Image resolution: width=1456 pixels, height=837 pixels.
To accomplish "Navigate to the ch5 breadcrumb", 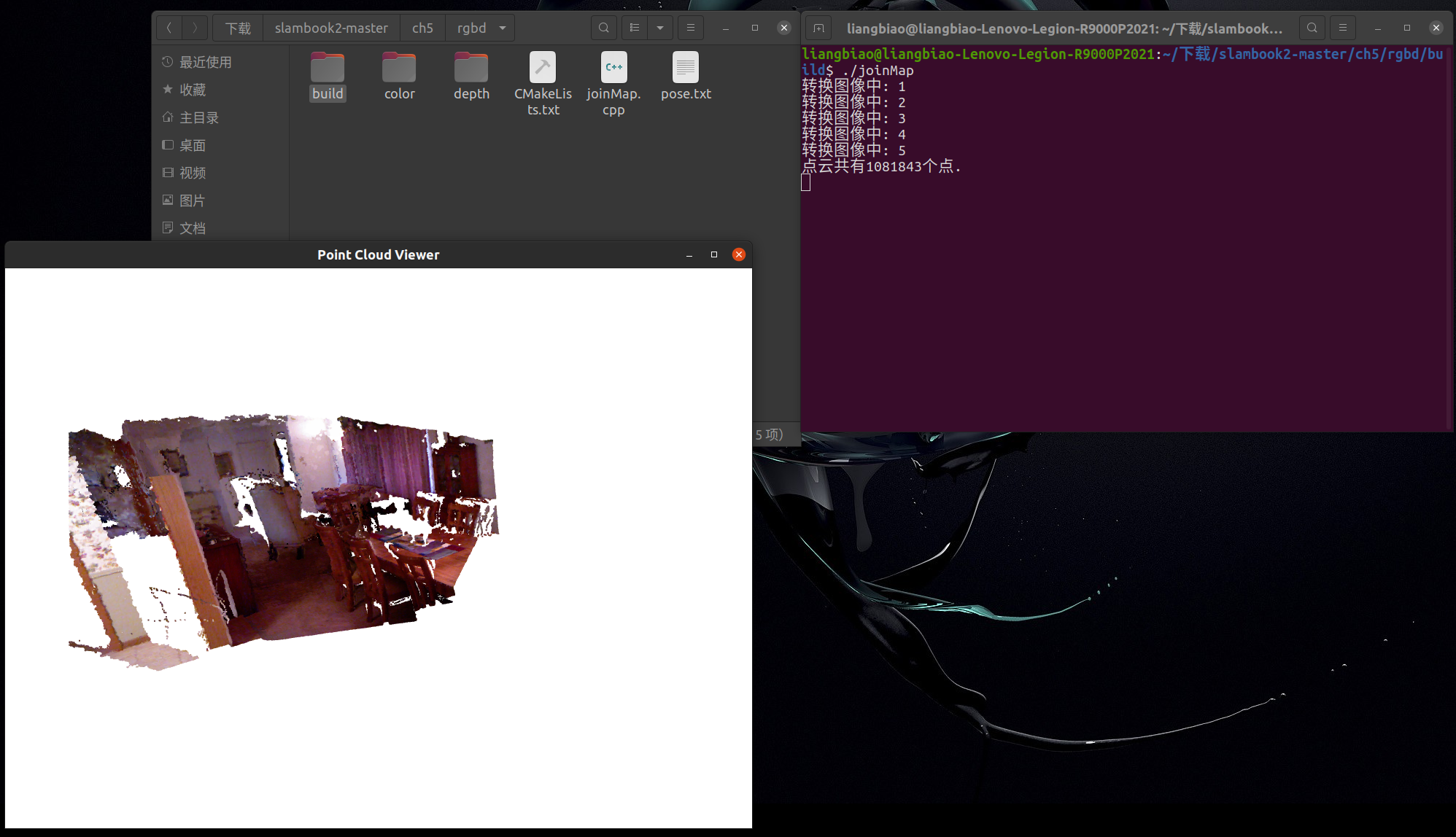I will [x=422, y=27].
